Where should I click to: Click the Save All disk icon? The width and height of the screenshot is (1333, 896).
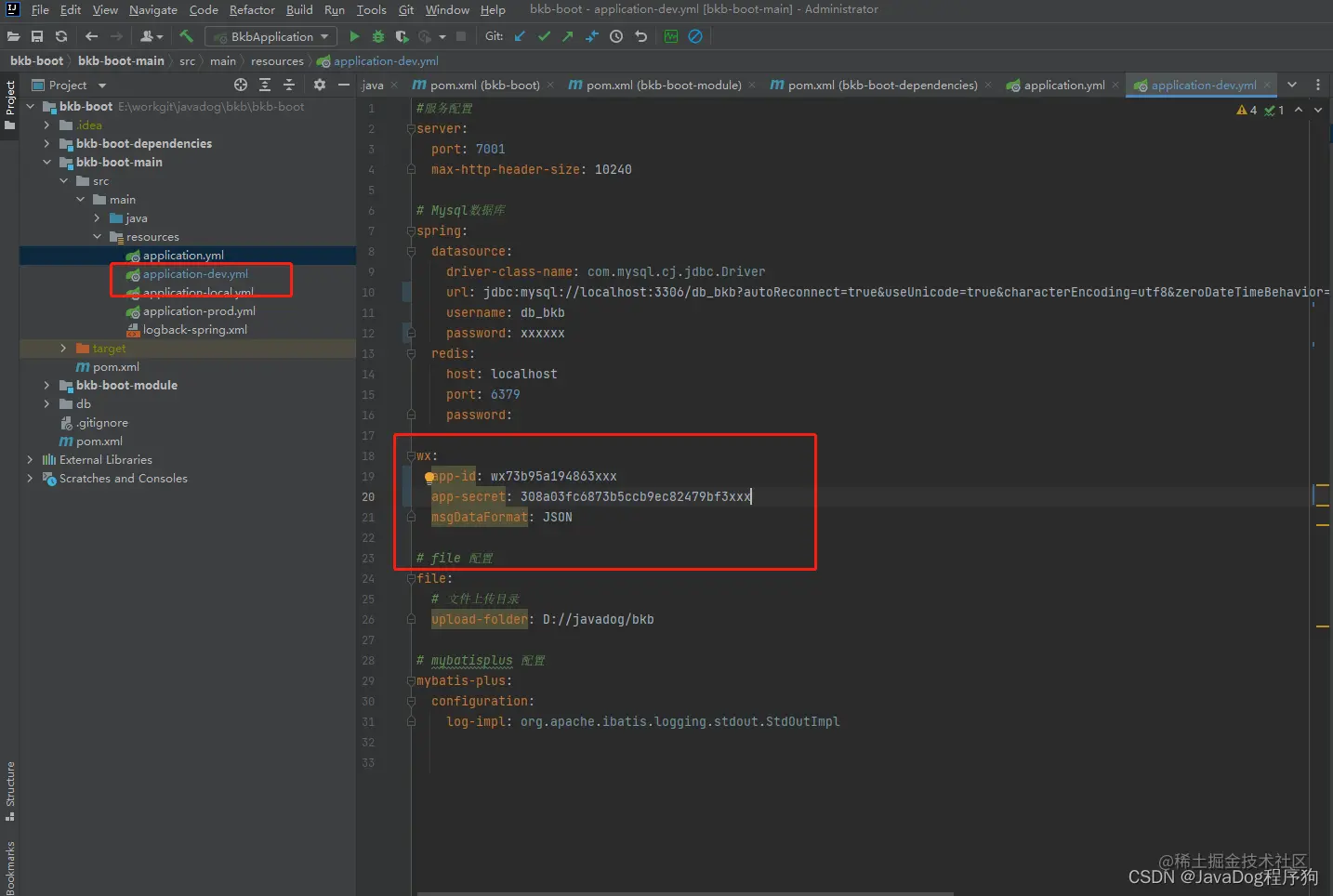[37, 36]
